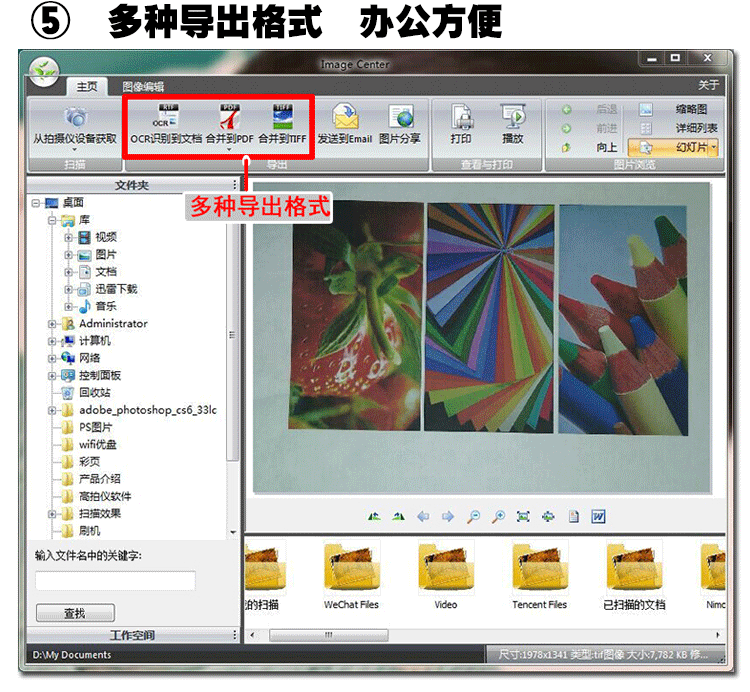This screenshot has height=692, width=750.
Task: Click the Merge to PDF icon
Action: tap(230, 117)
